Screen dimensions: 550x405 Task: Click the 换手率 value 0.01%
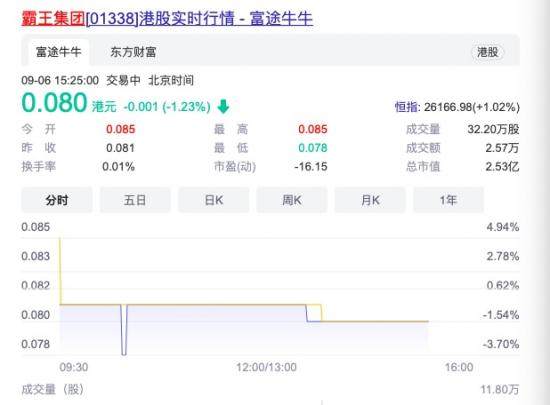119,166
